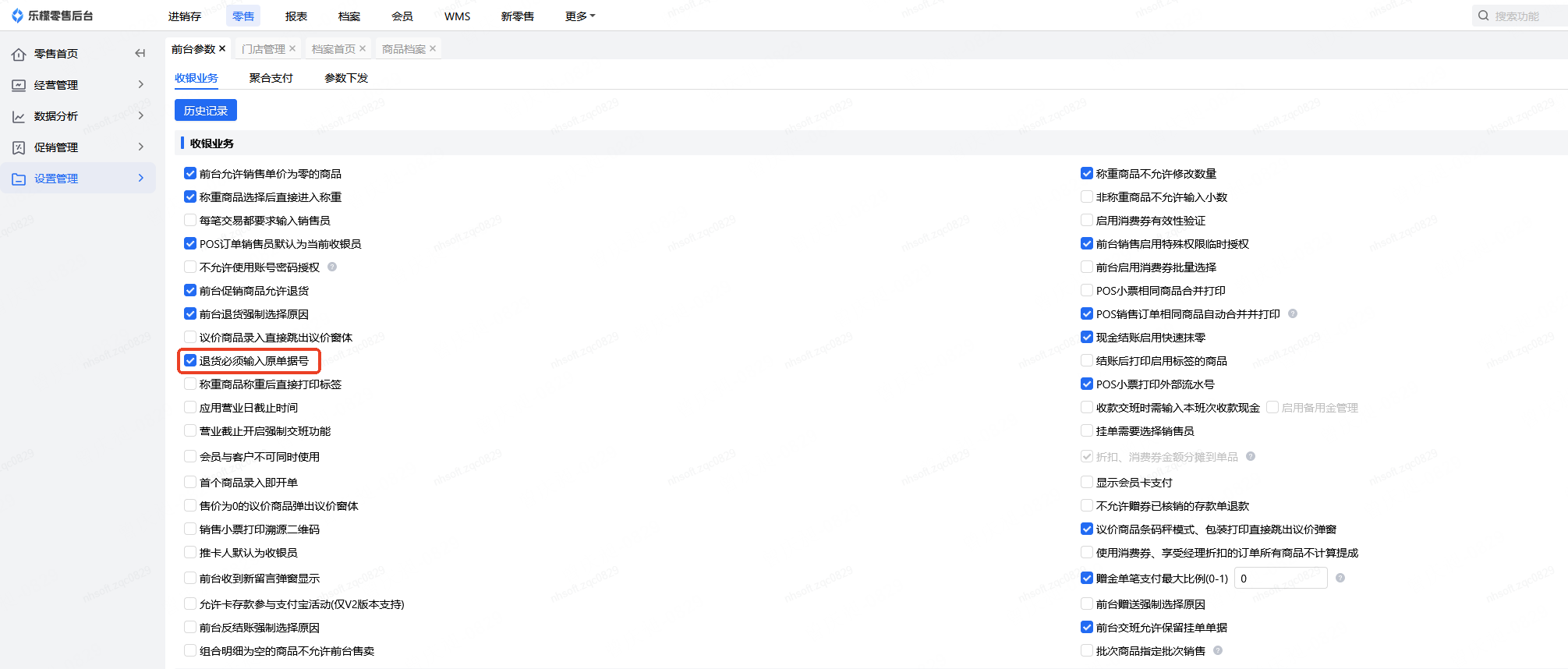Collapse the sidebar with the arrow icon
This screenshot has width=1568, height=669.
pos(140,54)
